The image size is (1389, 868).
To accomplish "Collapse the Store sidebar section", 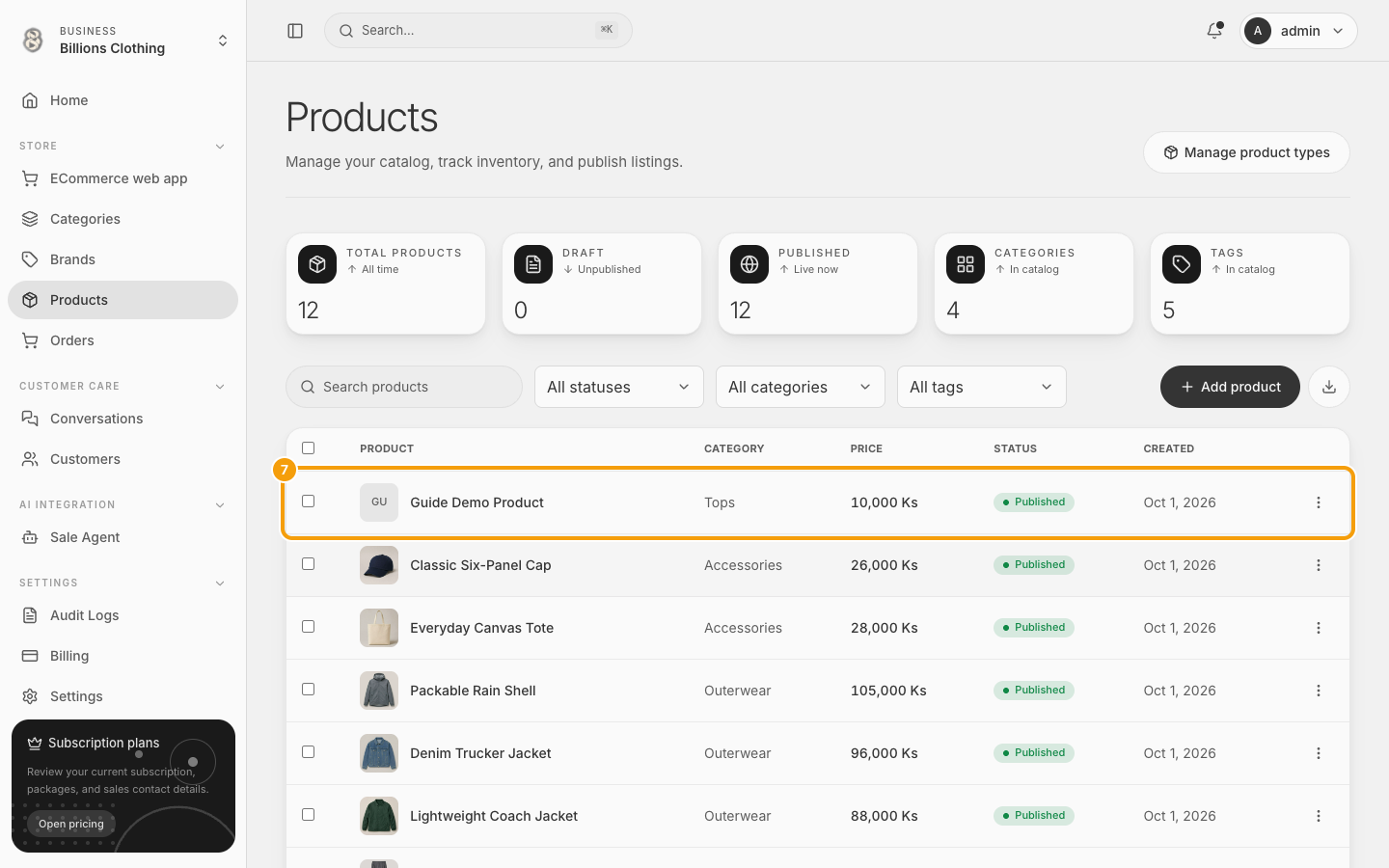I will click(x=220, y=147).
